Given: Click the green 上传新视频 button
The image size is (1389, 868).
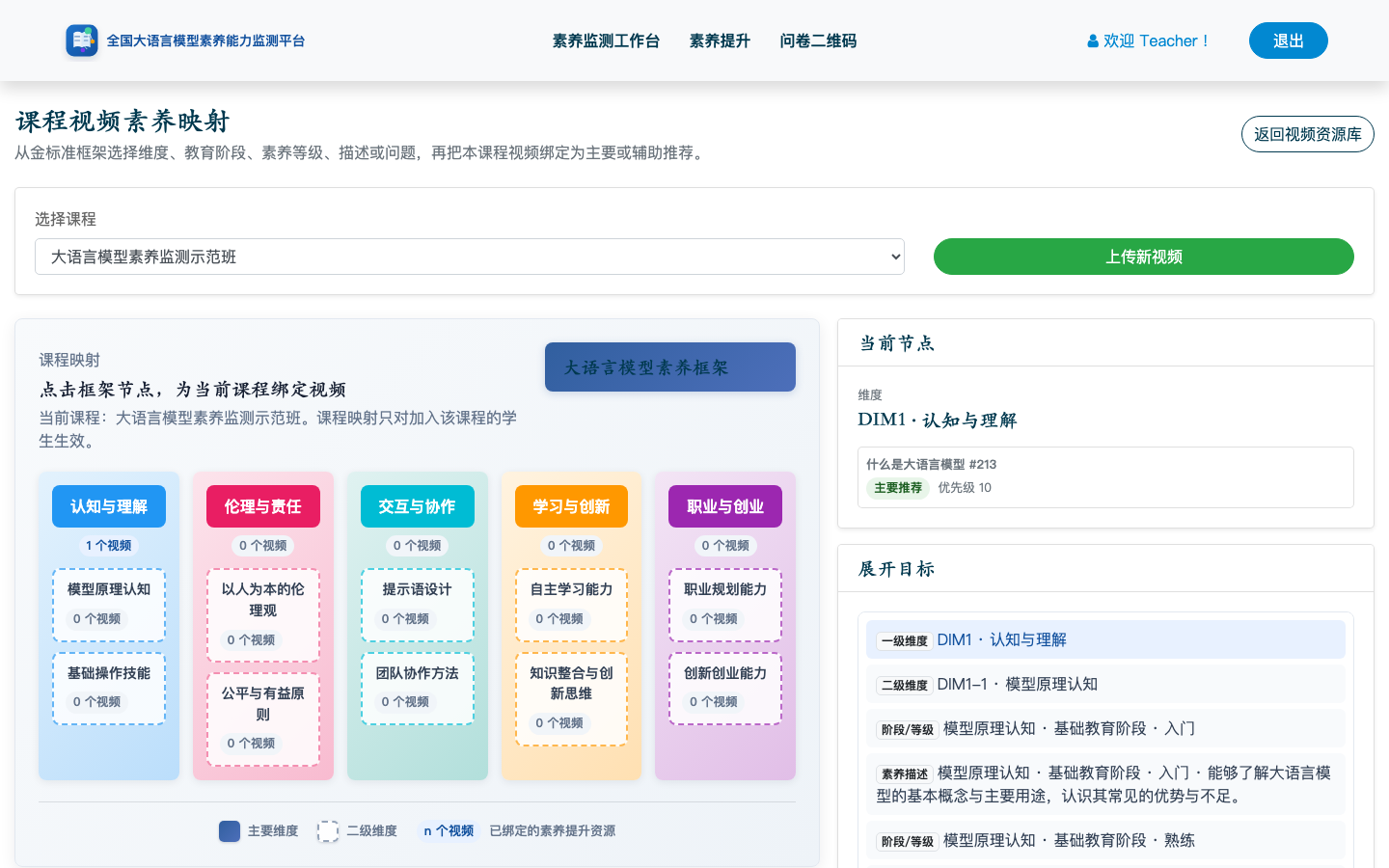Looking at the screenshot, I should [1144, 257].
